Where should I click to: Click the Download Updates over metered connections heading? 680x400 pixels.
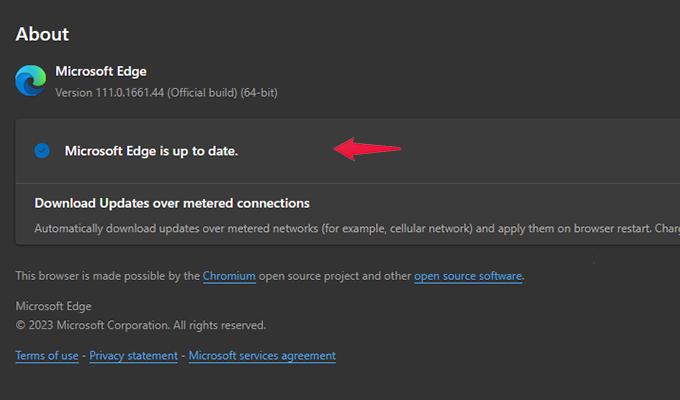[172, 203]
